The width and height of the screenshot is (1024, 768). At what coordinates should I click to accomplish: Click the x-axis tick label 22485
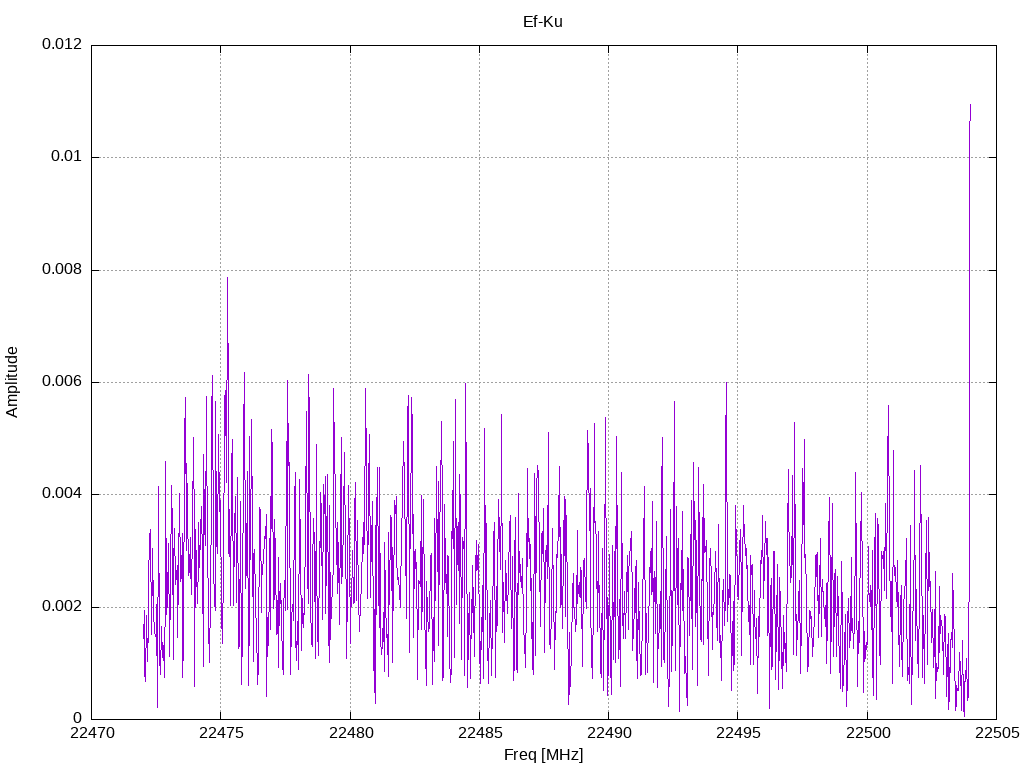[480, 733]
